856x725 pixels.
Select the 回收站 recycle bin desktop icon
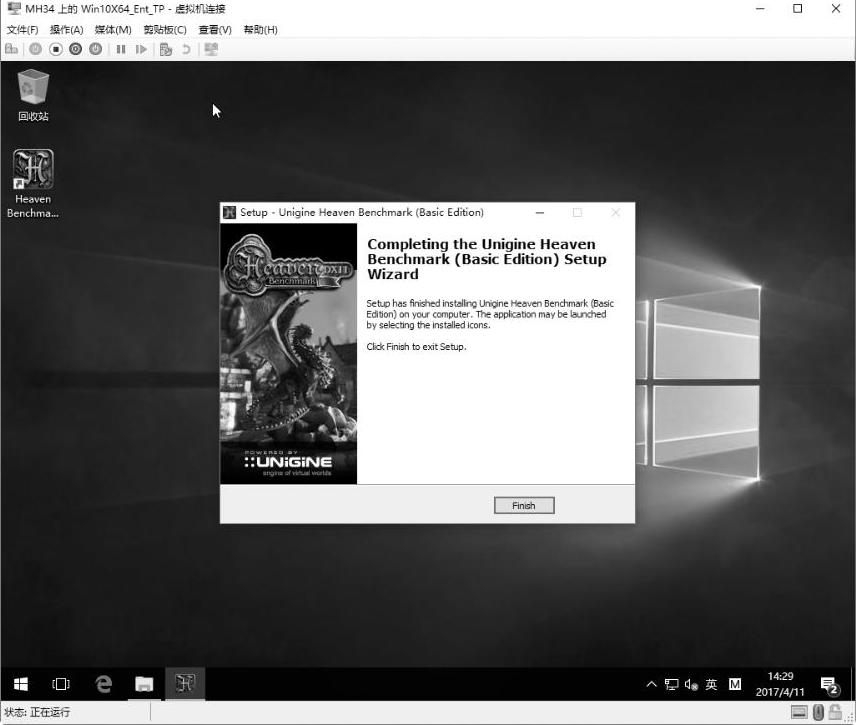coord(33,95)
